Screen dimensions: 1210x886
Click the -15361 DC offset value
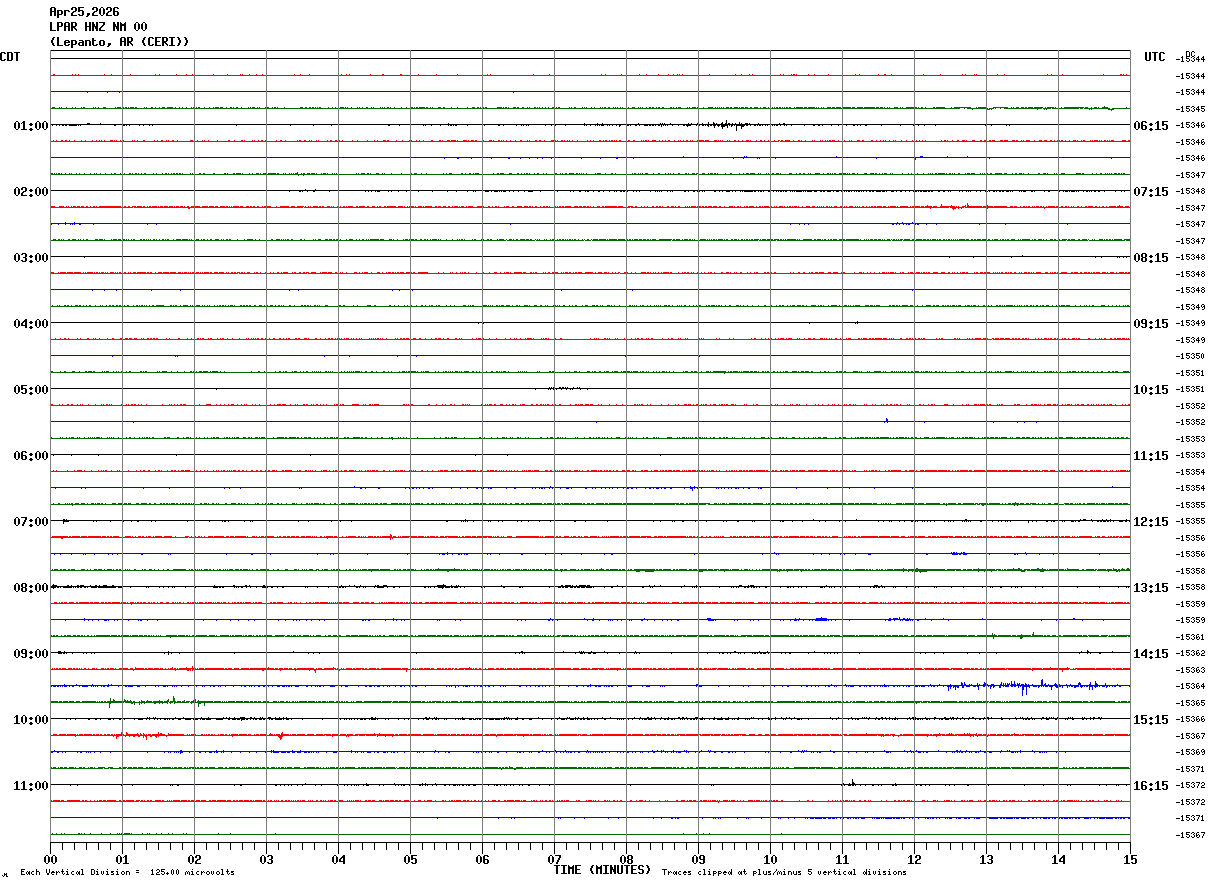[1190, 637]
